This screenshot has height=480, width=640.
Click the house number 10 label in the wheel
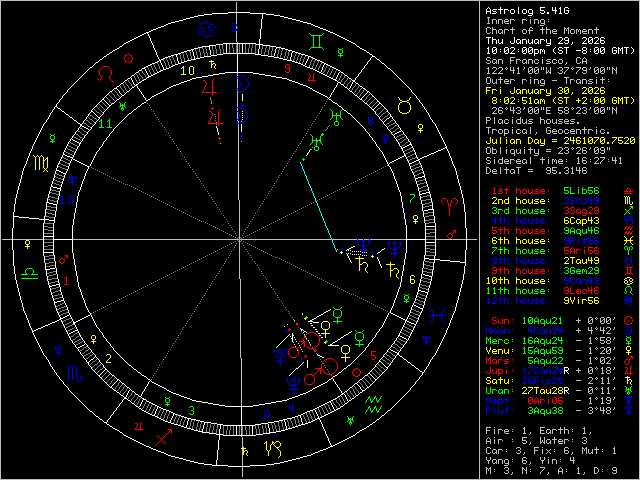pos(187,72)
